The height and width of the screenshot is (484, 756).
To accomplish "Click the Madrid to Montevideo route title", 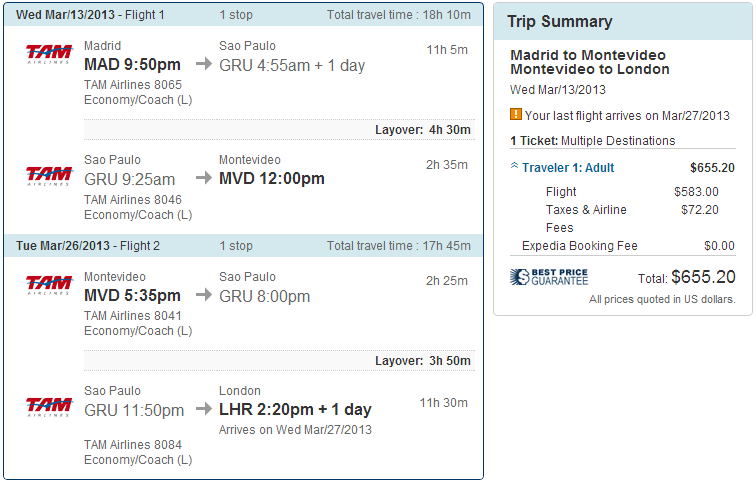I will [587, 55].
